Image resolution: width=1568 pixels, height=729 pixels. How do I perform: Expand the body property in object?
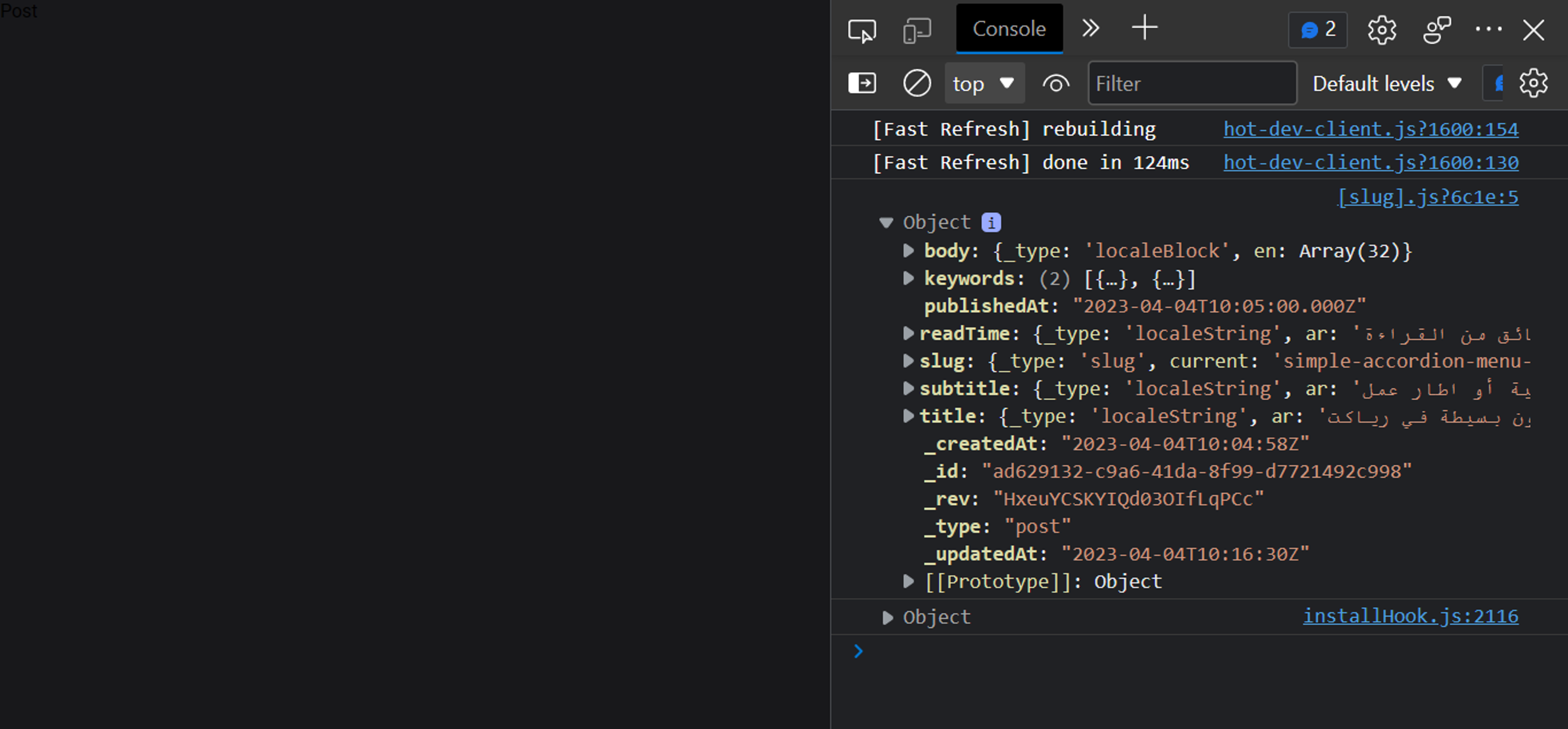coord(908,250)
